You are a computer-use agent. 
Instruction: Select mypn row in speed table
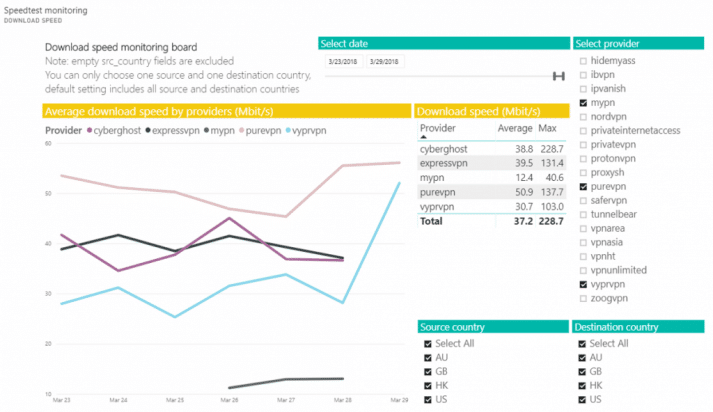[492, 178]
